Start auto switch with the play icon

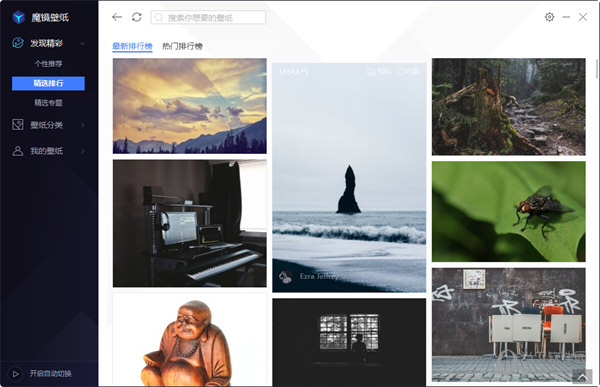[15, 374]
